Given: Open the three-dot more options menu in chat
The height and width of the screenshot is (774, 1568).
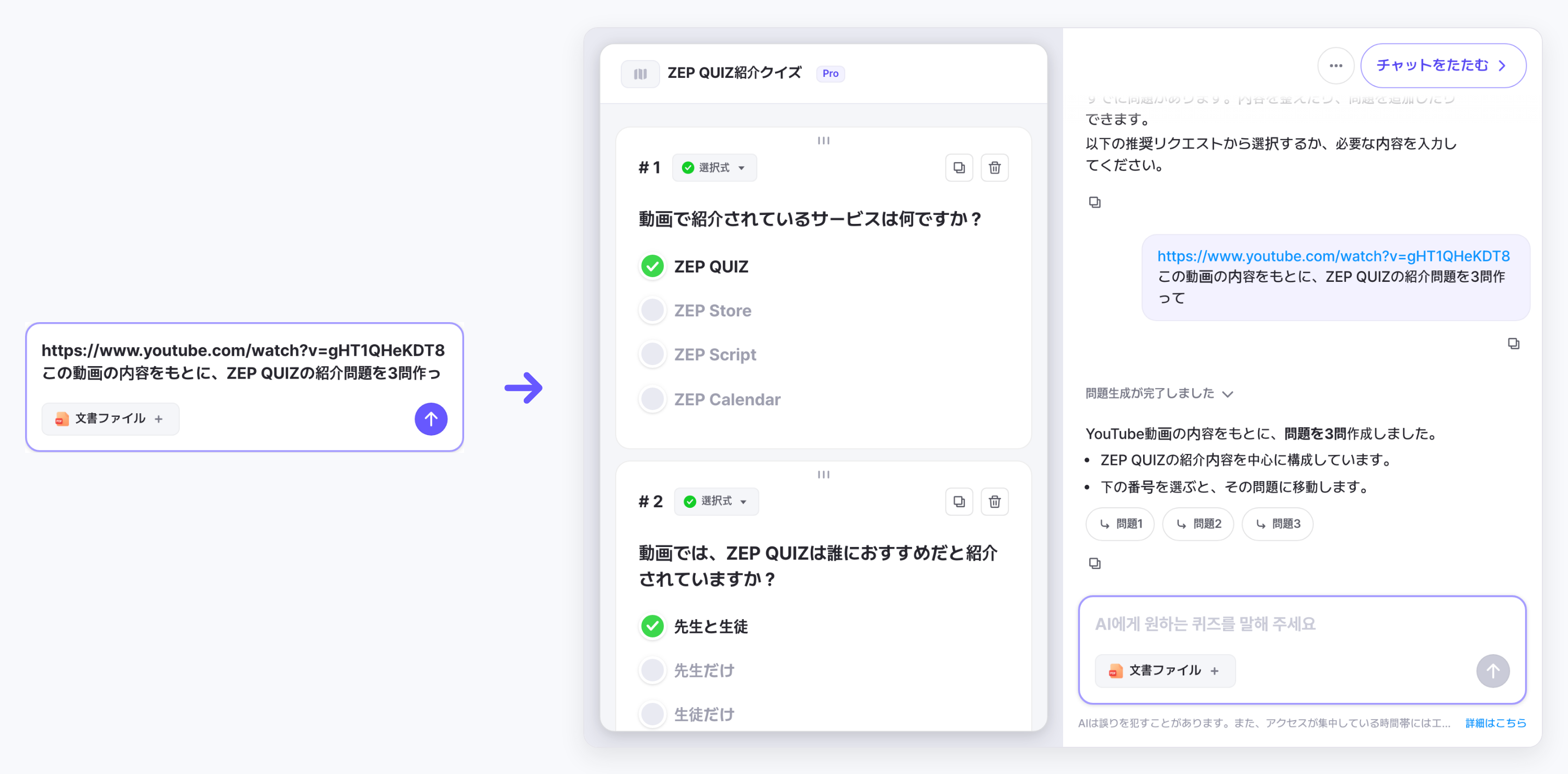Looking at the screenshot, I should (x=1335, y=66).
